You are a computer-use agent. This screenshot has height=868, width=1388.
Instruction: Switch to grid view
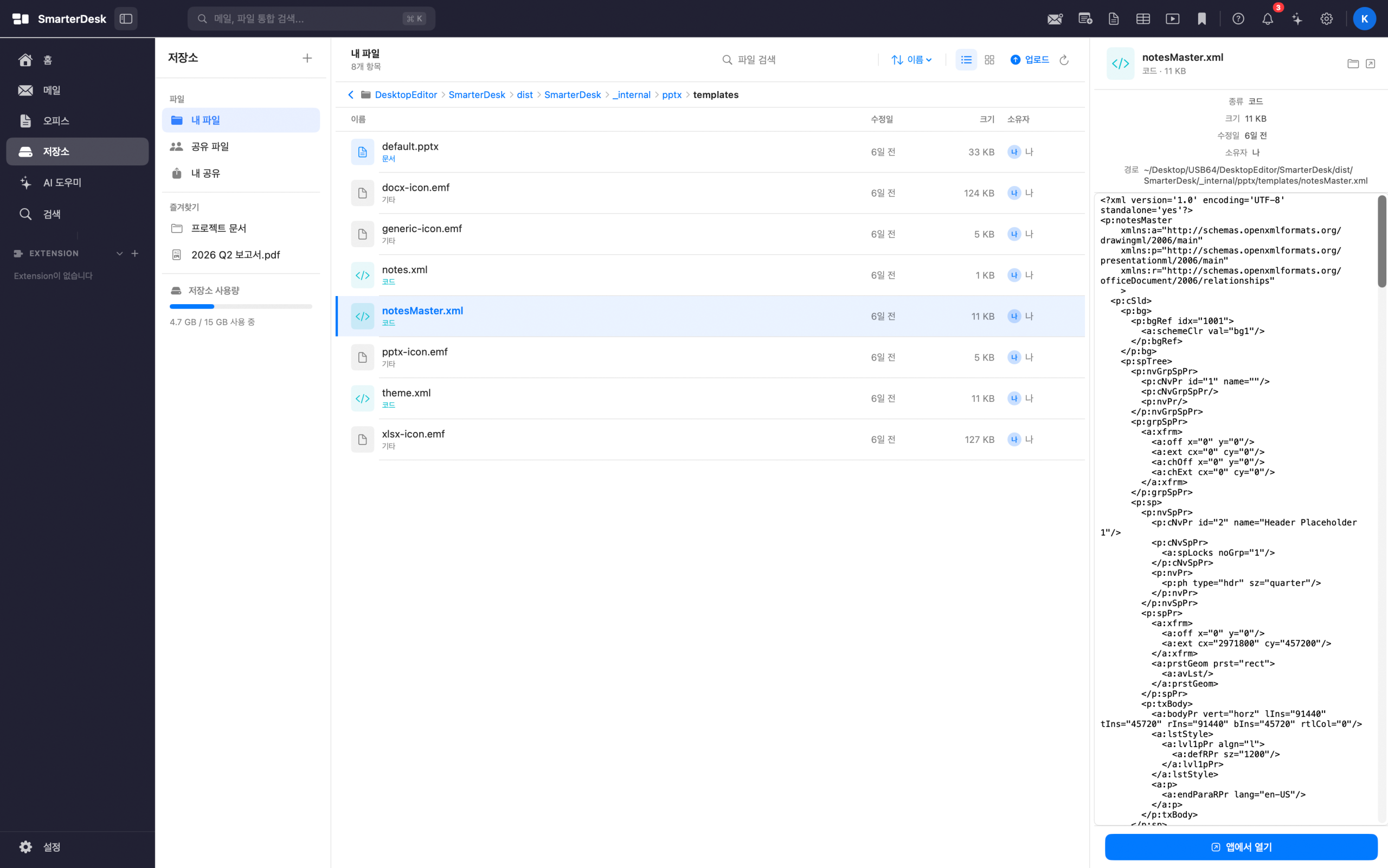click(x=989, y=60)
